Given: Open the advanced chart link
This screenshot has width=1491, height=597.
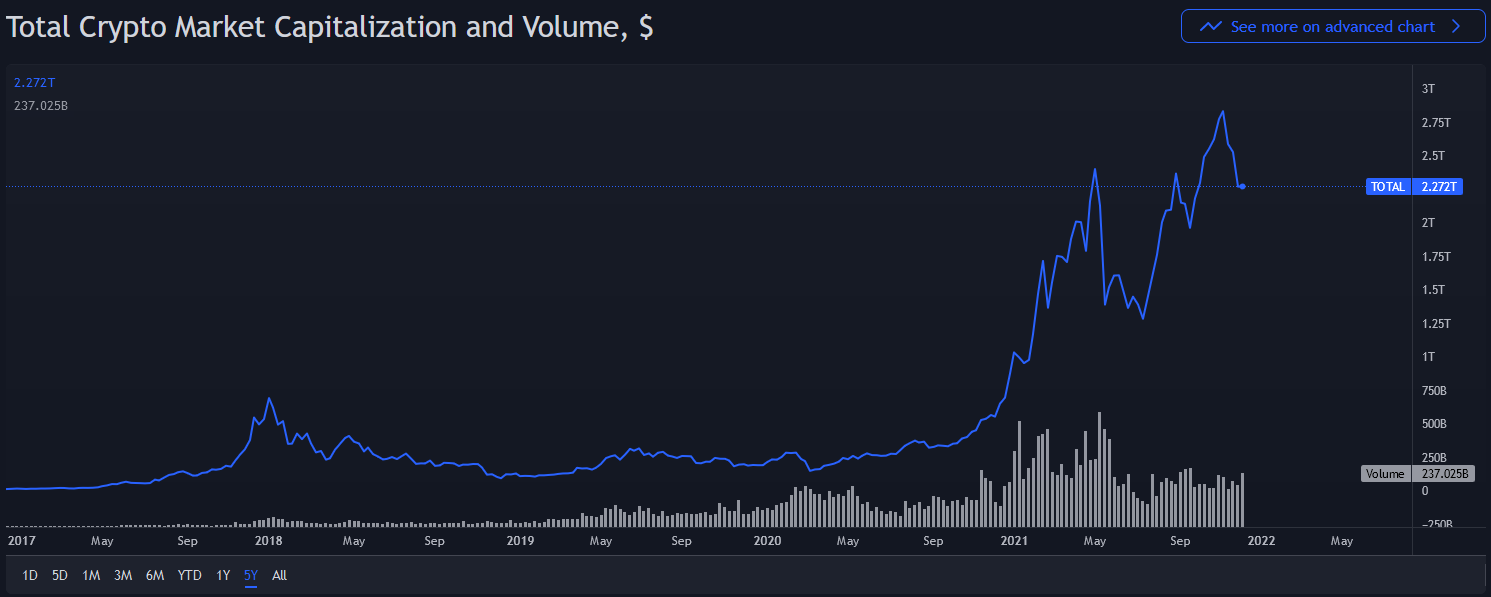Looking at the screenshot, I should (x=1332, y=27).
